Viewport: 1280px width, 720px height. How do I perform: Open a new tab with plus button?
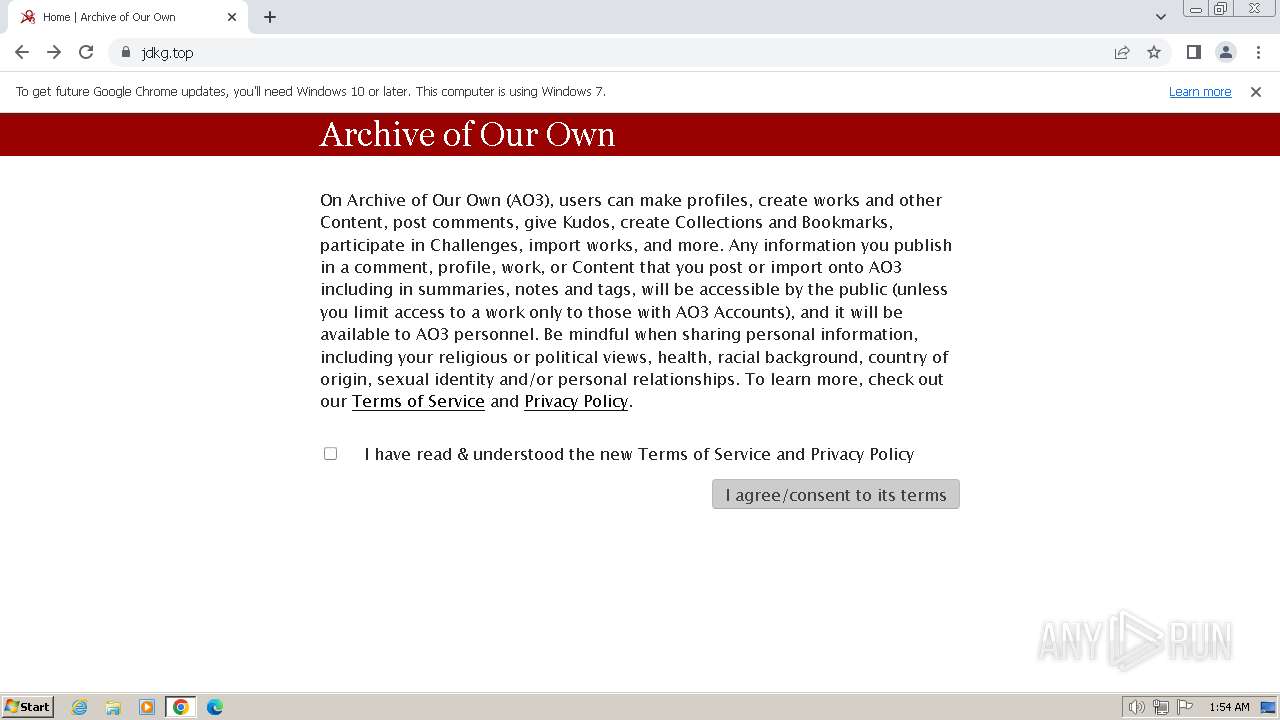click(270, 17)
